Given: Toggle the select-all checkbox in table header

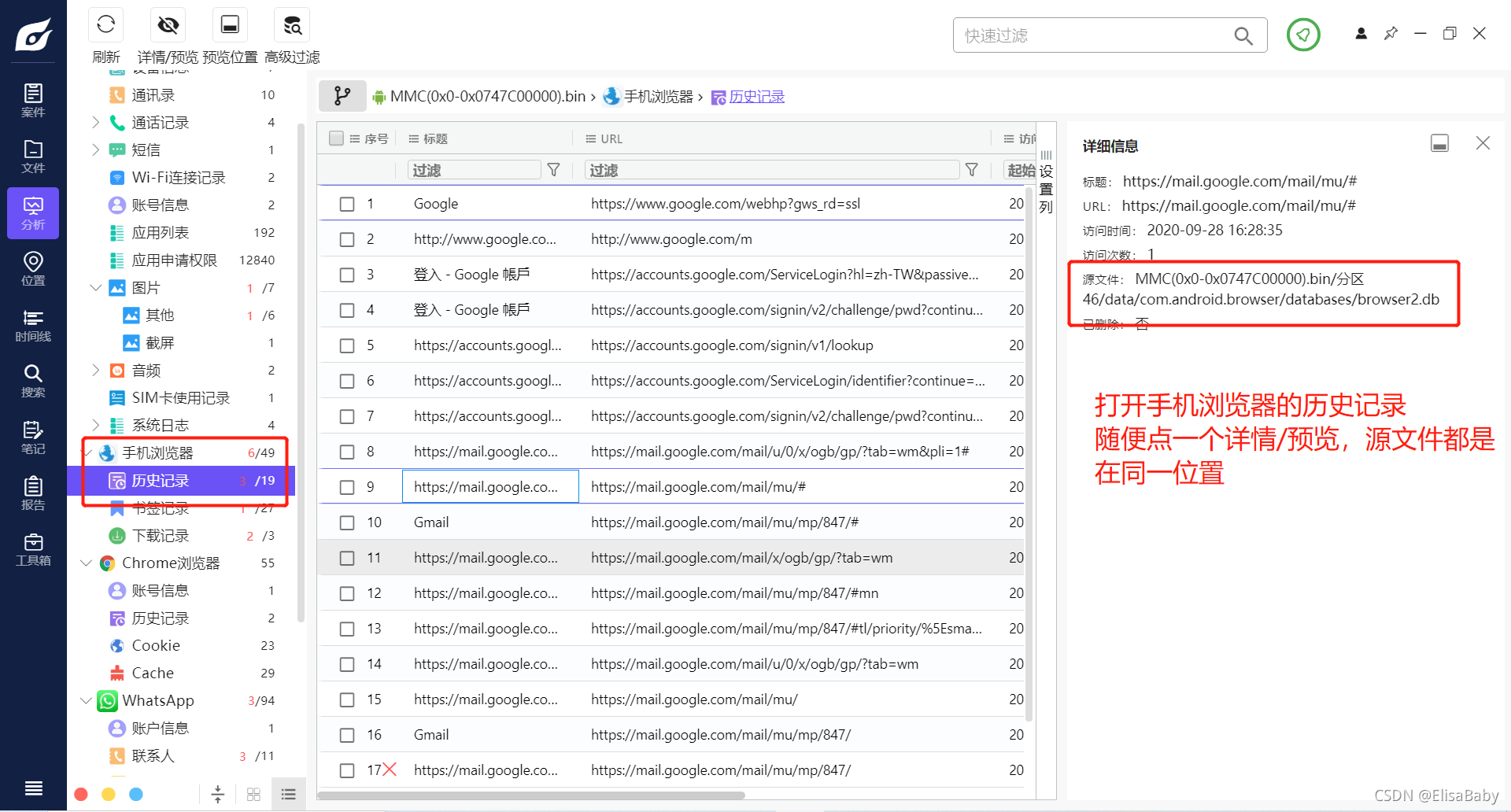Looking at the screenshot, I should [337, 138].
